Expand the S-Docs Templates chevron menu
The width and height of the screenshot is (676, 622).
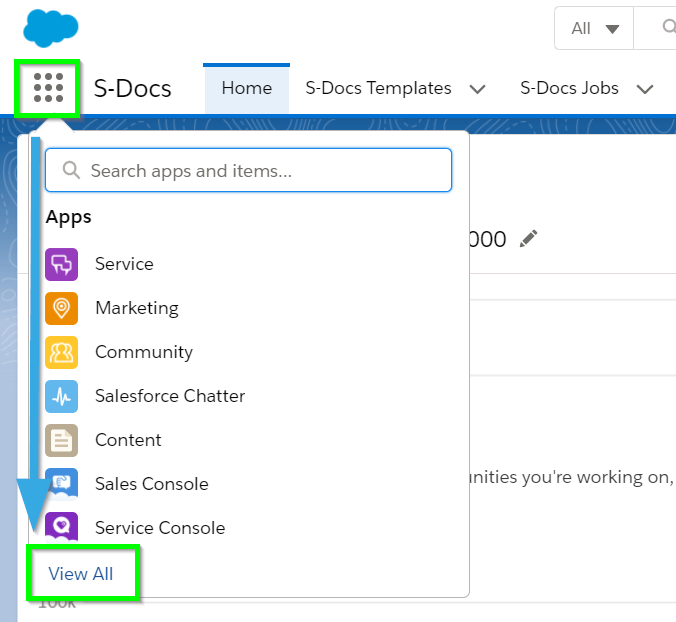[x=477, y=89]
